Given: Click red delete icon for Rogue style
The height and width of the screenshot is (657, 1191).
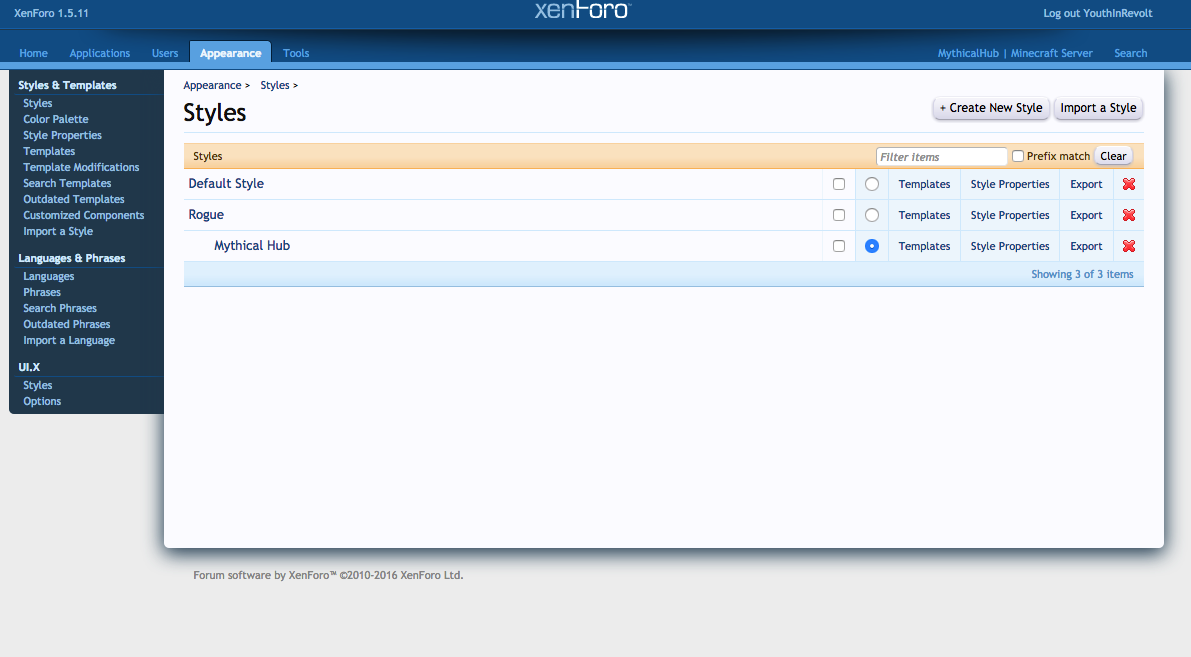Looking at the screenshot, I should (1129, 215).
